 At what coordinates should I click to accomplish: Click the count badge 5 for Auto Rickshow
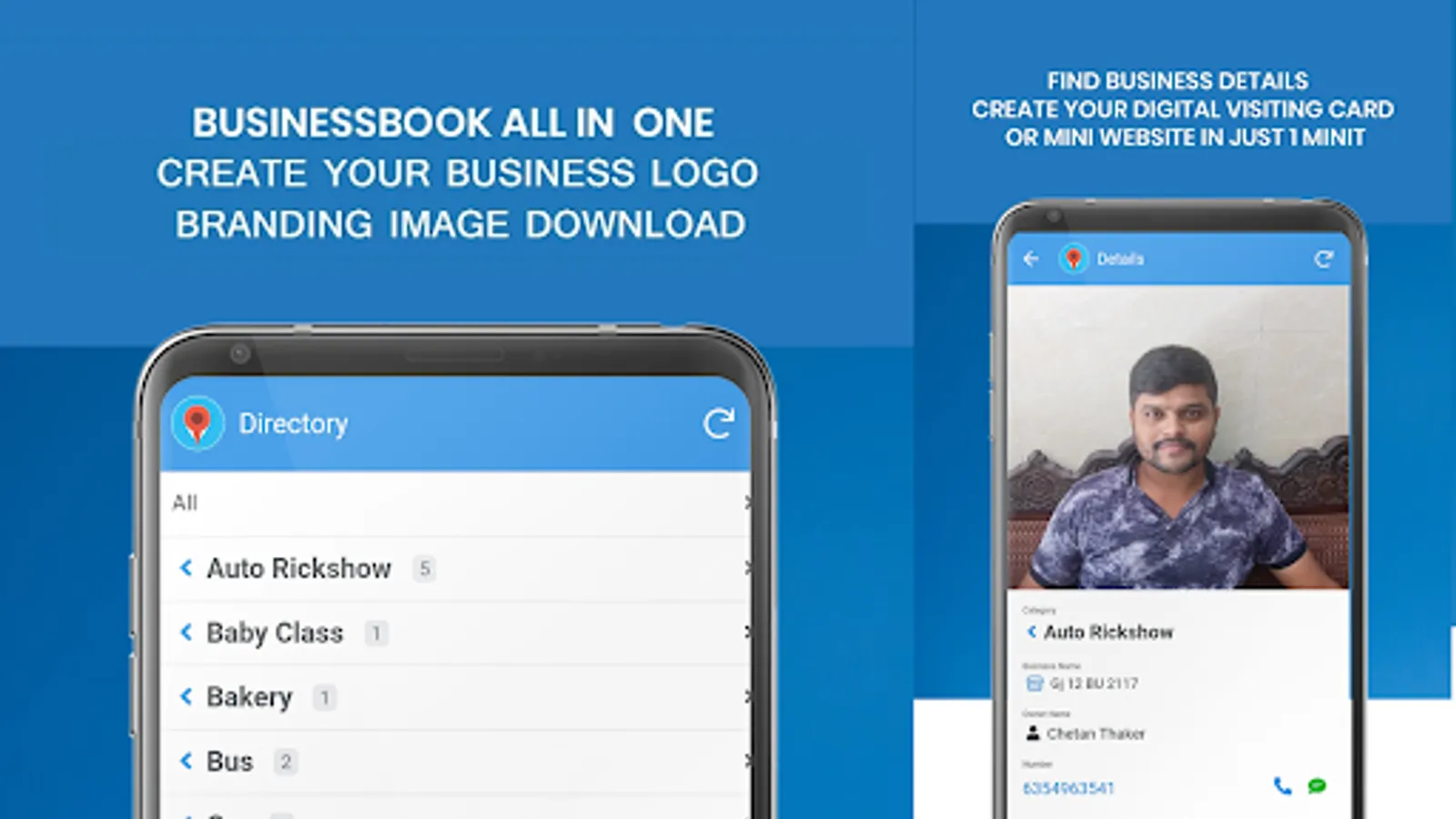[424, 569]
